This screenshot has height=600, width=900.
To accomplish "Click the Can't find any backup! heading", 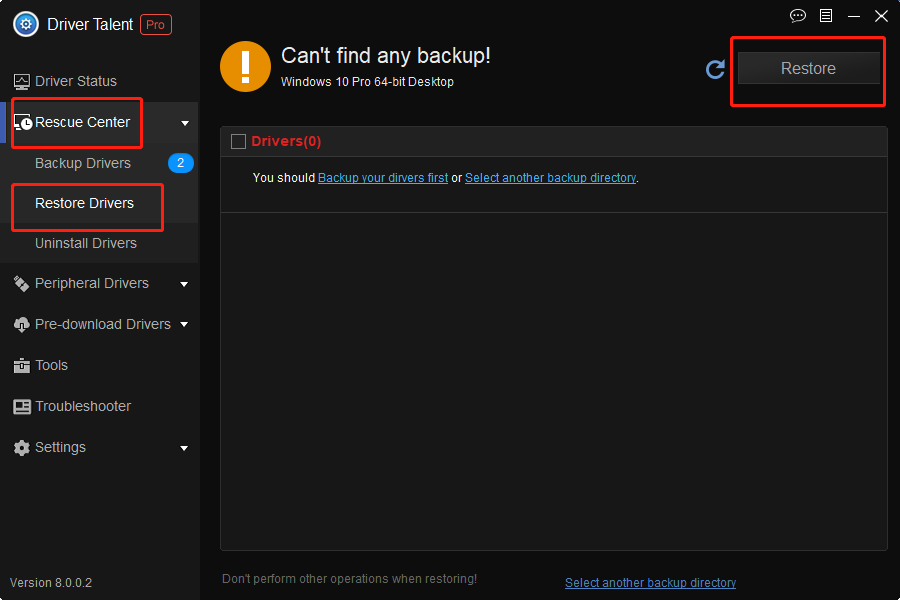I will pyautogui.click(x=386, y=56).
